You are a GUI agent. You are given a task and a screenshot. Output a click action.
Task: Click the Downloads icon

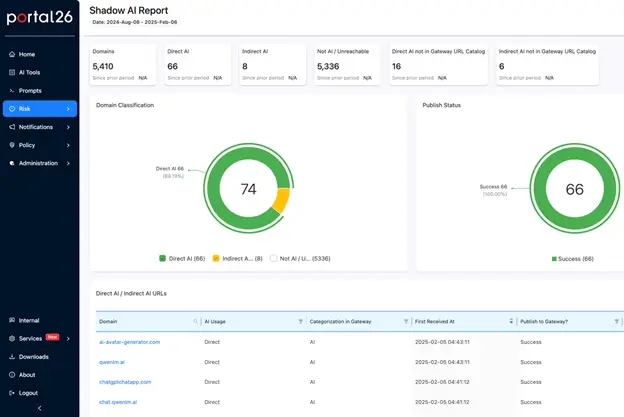pyautogui.click(x=12, y=357)
